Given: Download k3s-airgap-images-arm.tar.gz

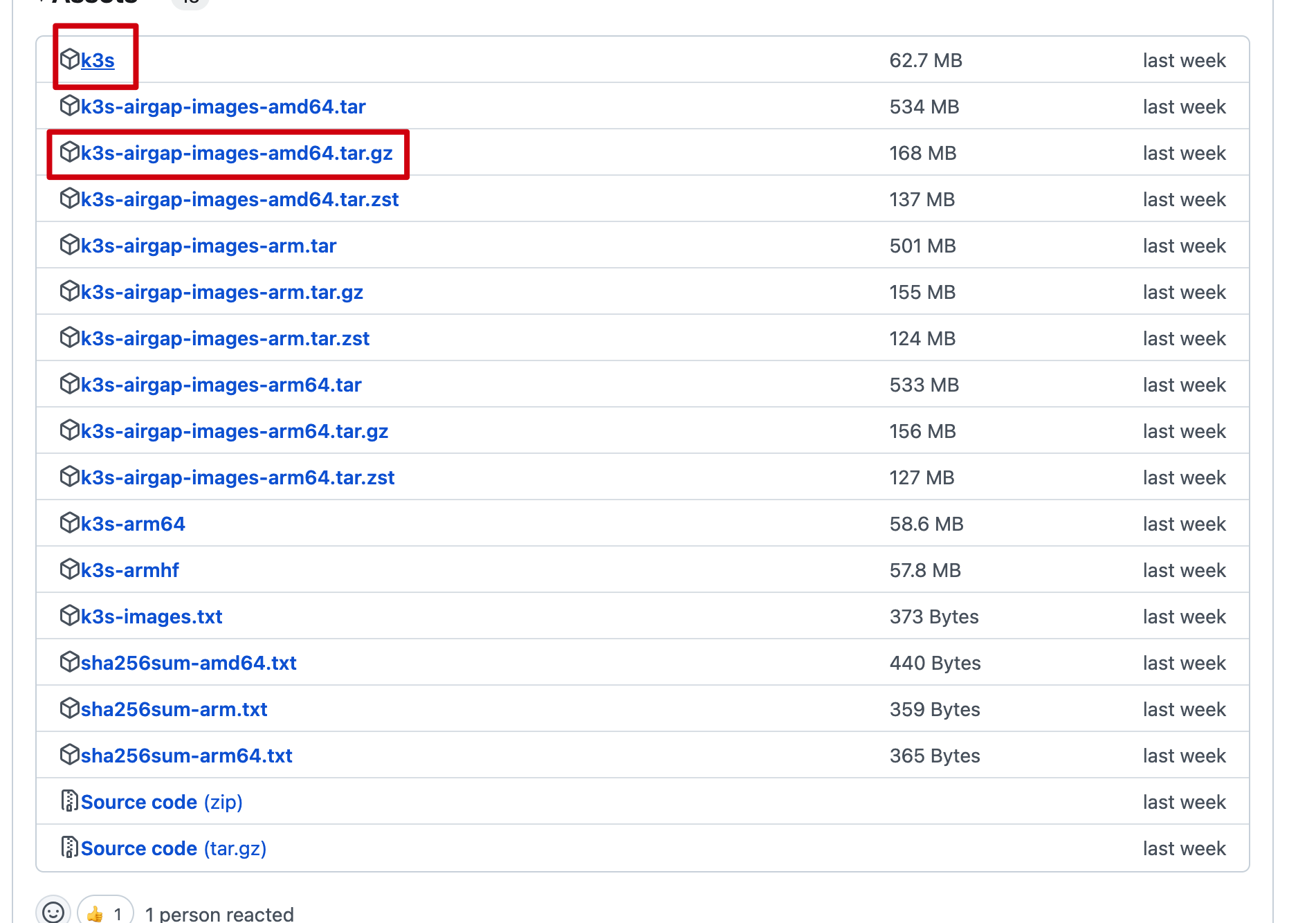Looking at the screenshot, I should (x=222, y=292).
